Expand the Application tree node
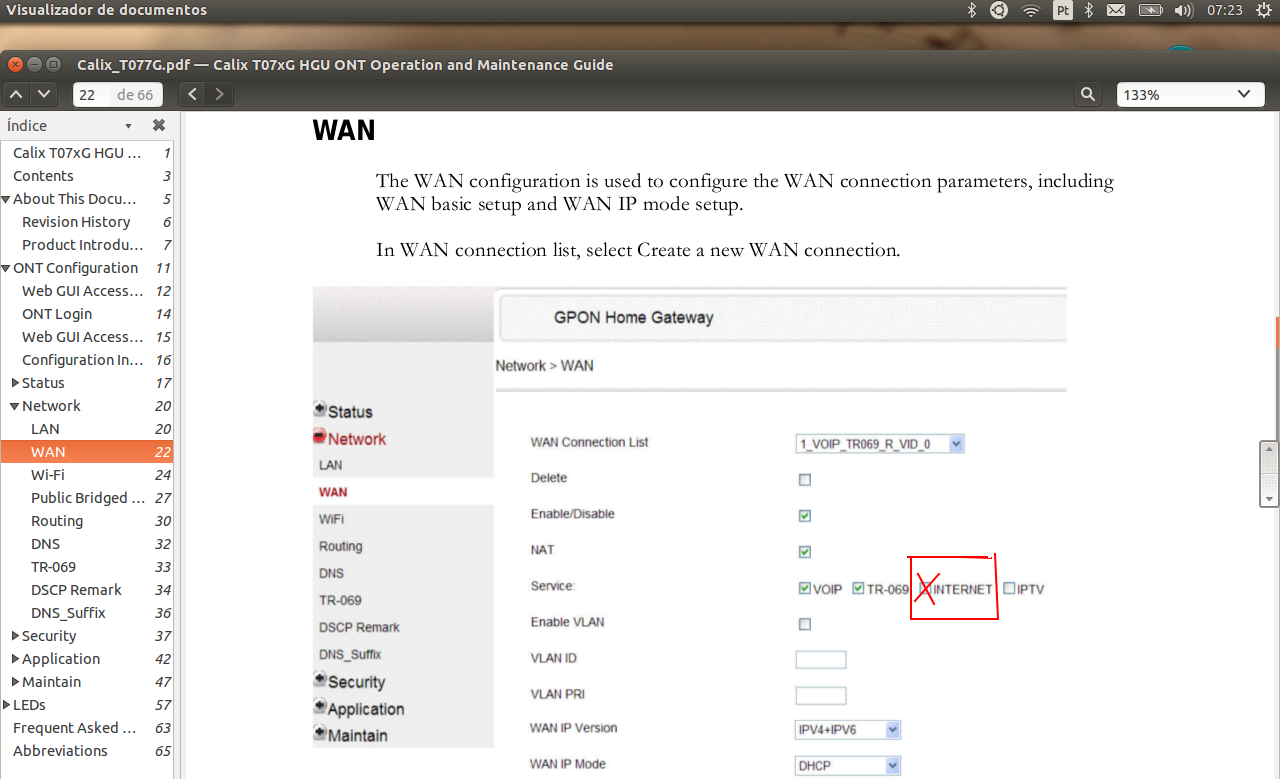Image resolution: width=1280 pixels, height=779 pixels. [x=15, y=659]
